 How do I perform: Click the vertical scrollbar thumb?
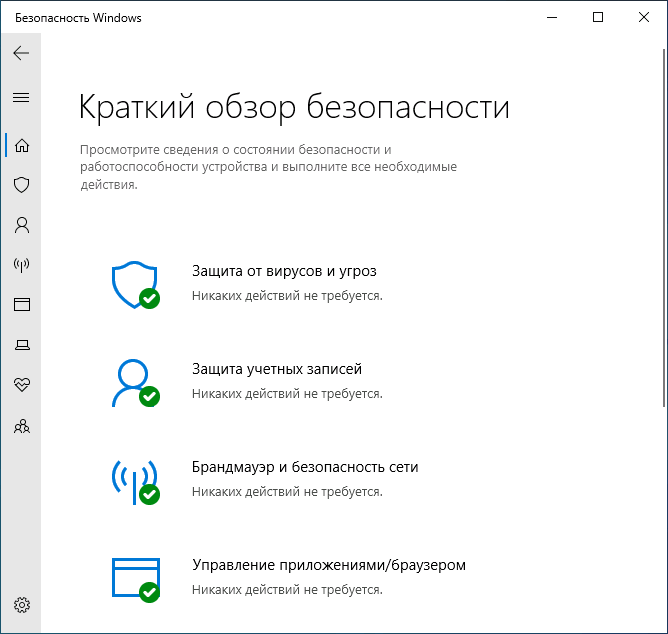click(664, 228)
